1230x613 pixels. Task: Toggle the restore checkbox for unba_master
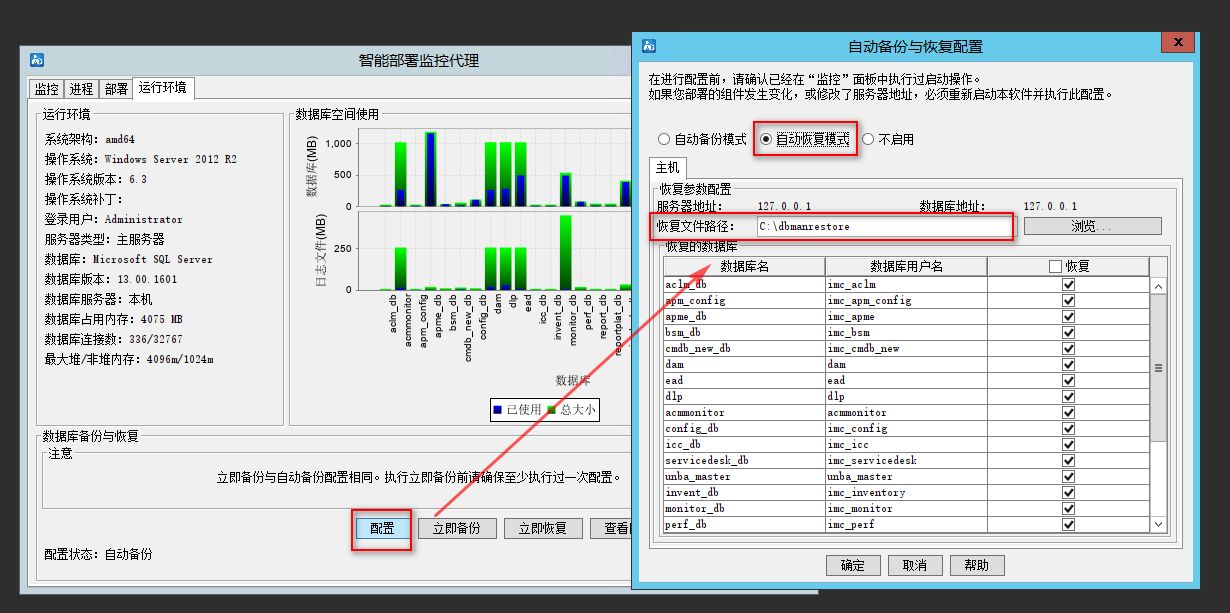point(1068,477)
